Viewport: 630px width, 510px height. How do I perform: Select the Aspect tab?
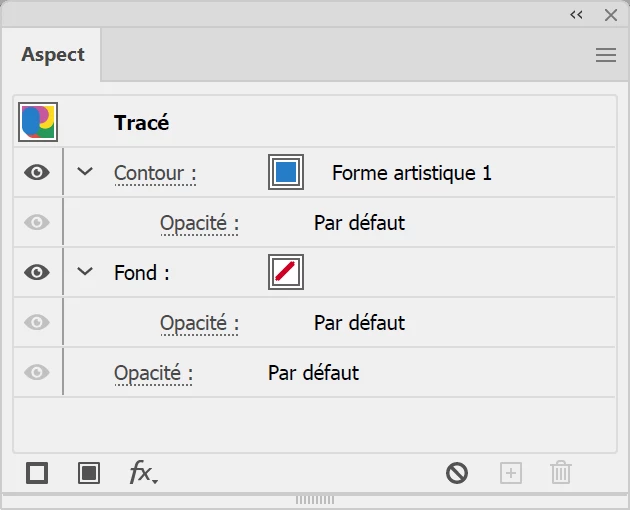point(53,55)
